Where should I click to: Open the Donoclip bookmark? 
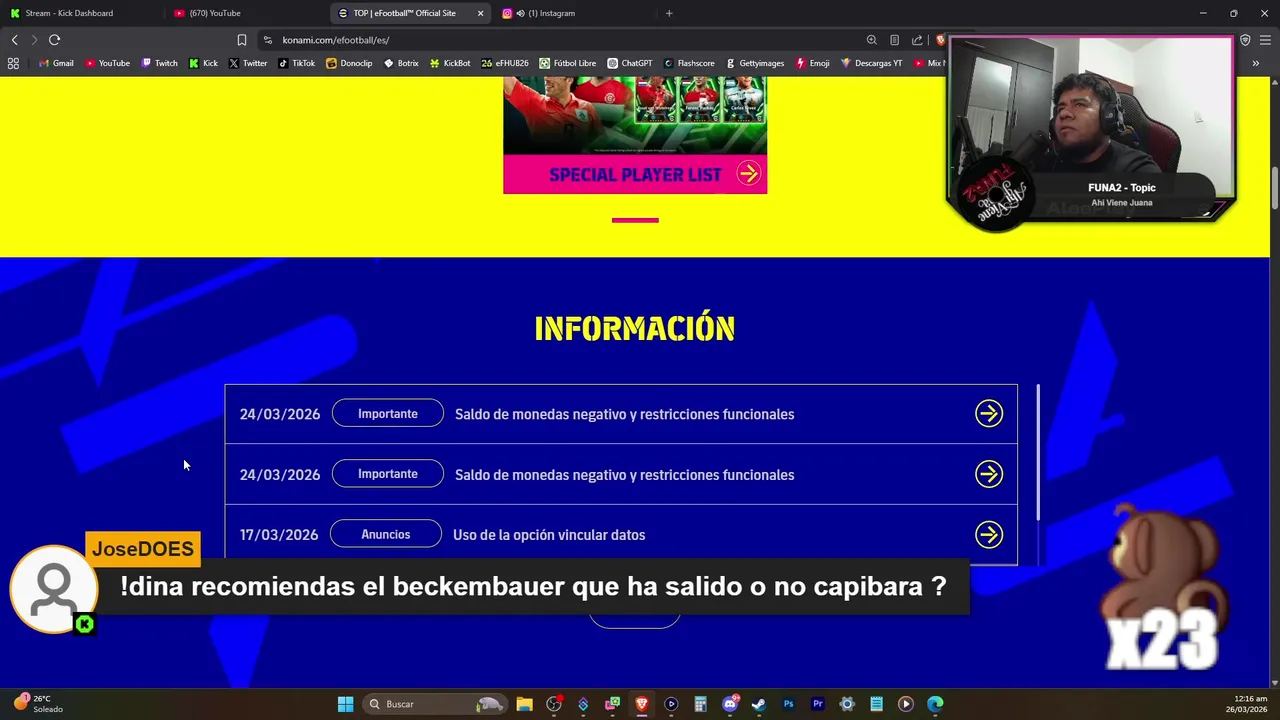(349, 63)
